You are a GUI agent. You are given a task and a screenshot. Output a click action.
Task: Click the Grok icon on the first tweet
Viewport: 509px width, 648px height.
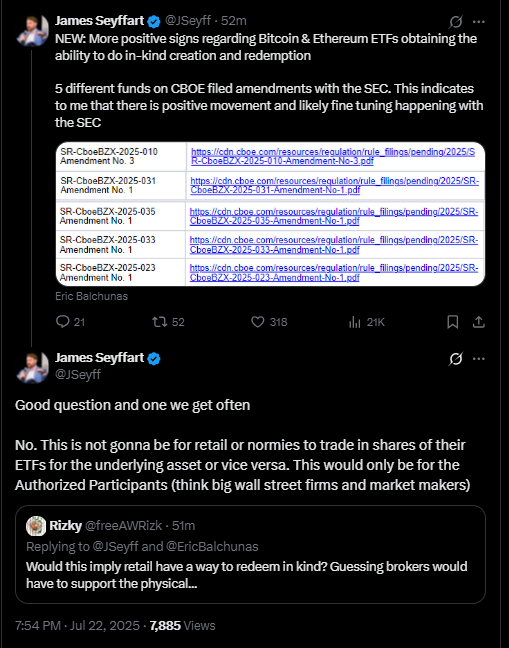click(456, 21)
